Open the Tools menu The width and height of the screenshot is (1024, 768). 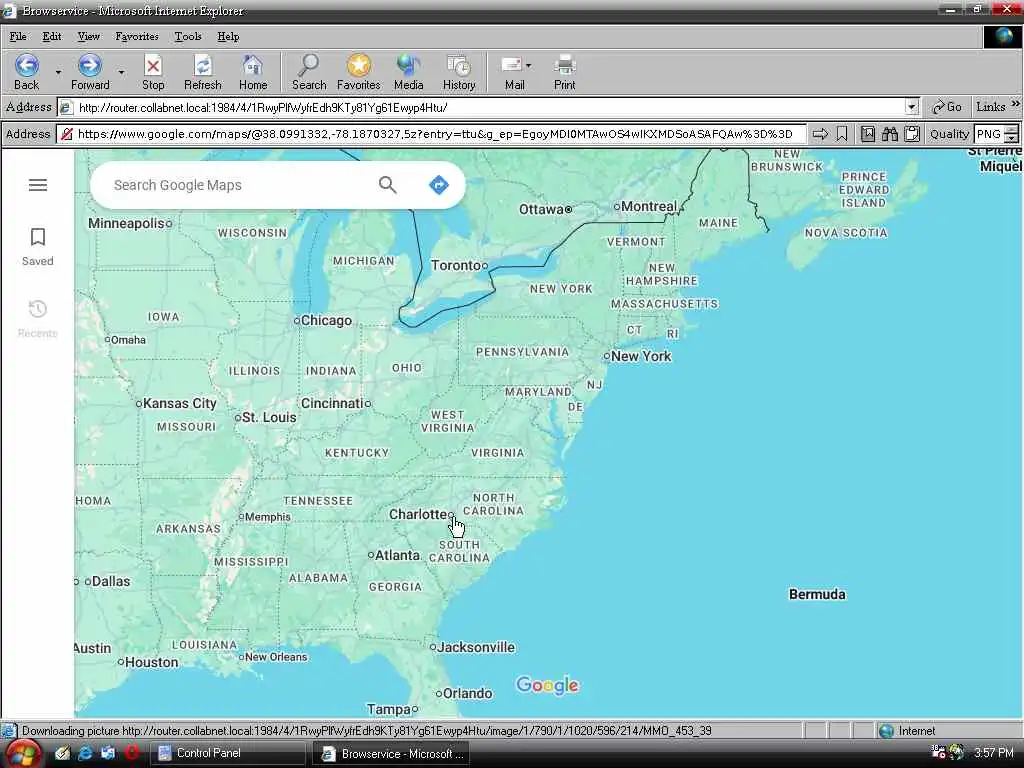[x=187, y=37]
